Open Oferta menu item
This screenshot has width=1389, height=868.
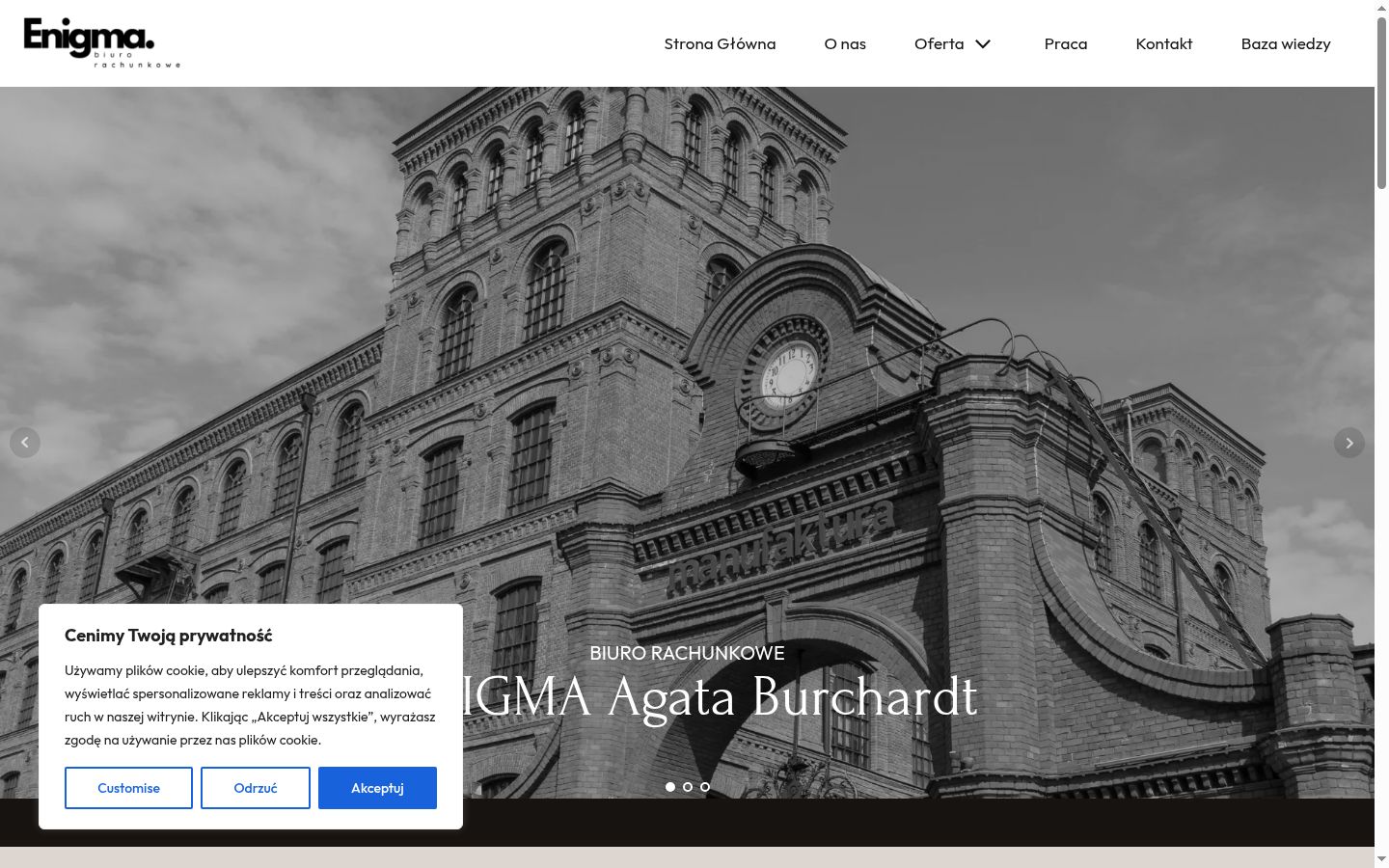(x=940, y=43)
